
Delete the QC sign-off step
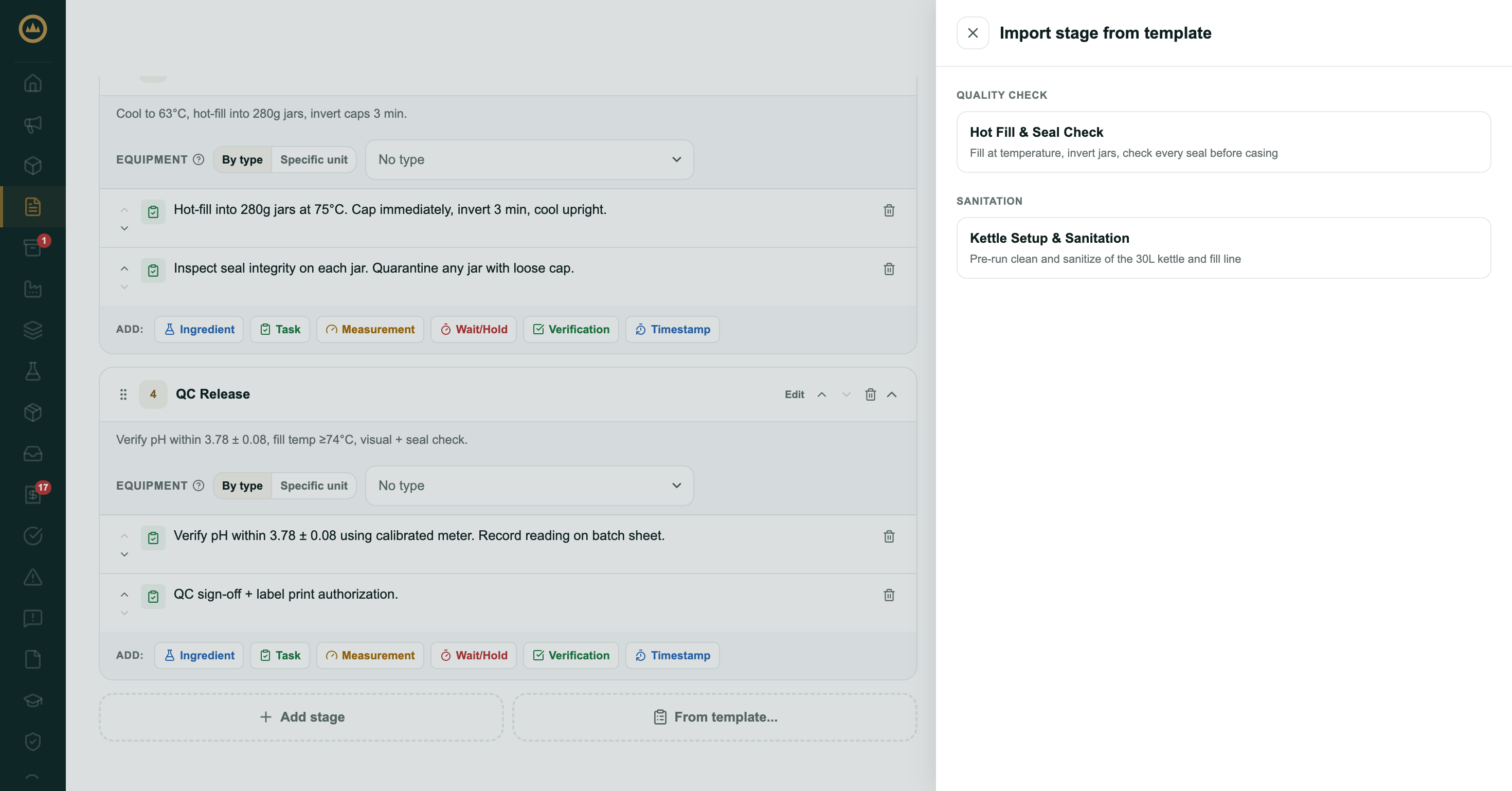tap(889, 595)
